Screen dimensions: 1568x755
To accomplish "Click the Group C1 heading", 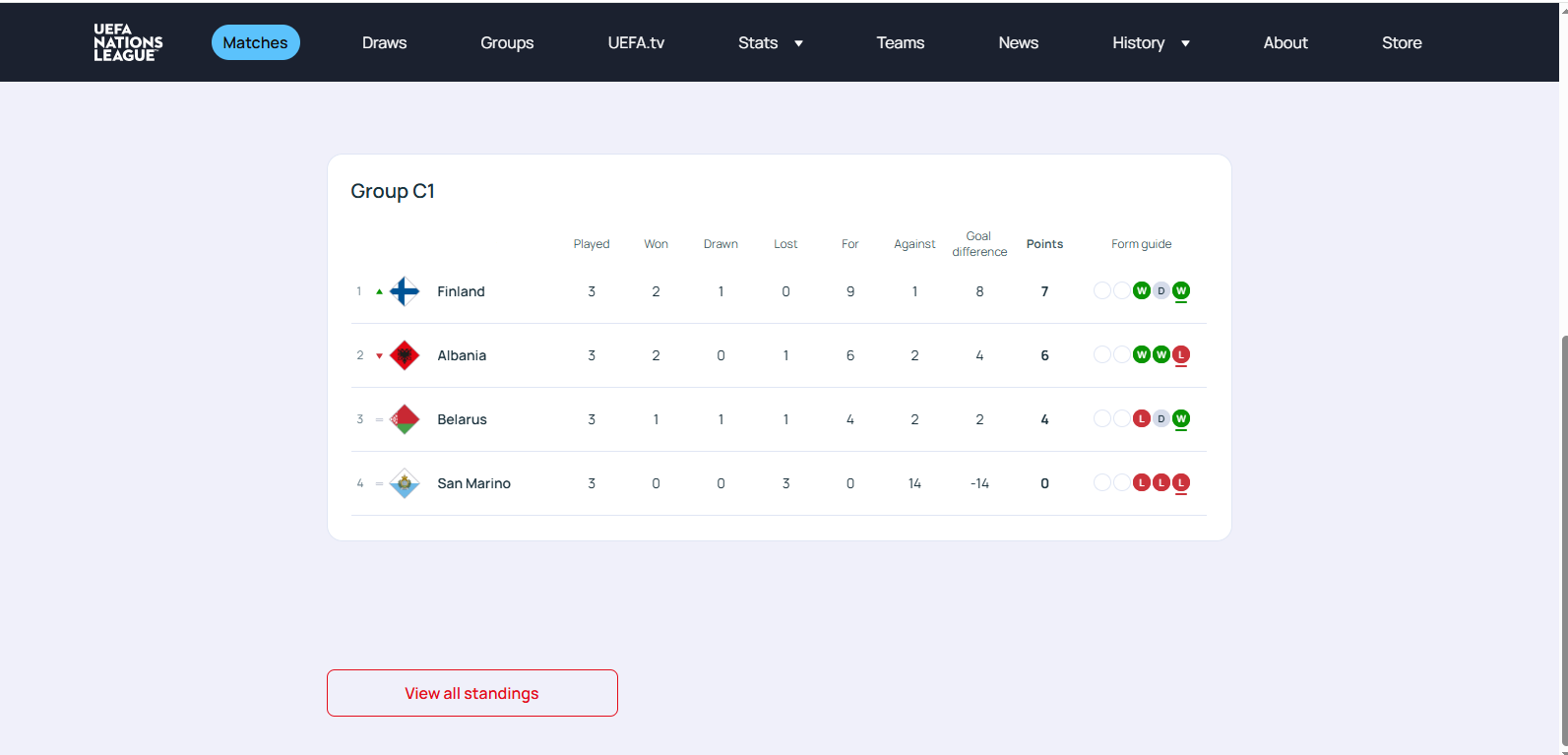I will tap(393, 191).
